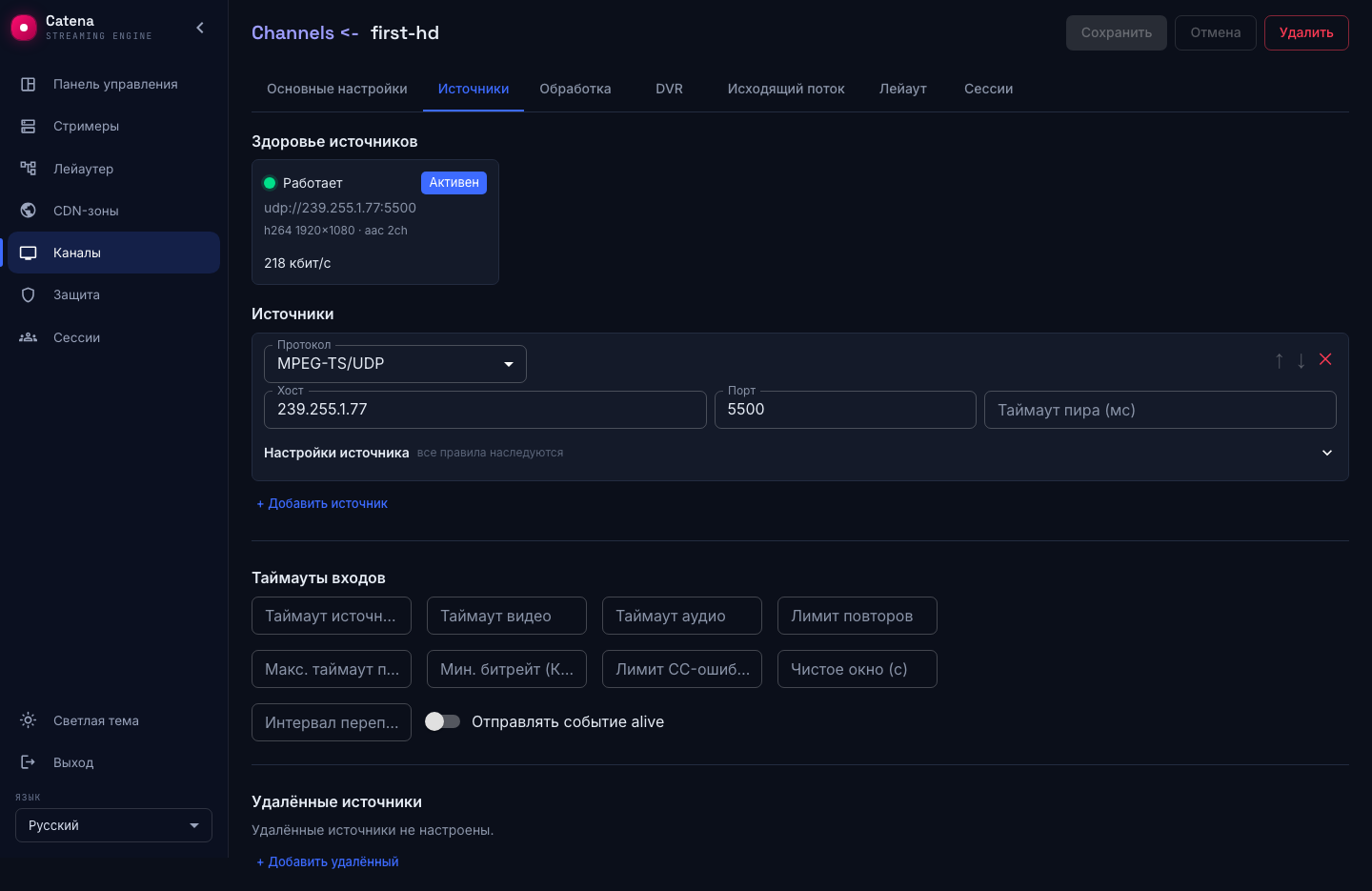Focus the Хост field 239.255.1.77
The height and width of the screenshot is (891, 1372).
tap(485, 410)
